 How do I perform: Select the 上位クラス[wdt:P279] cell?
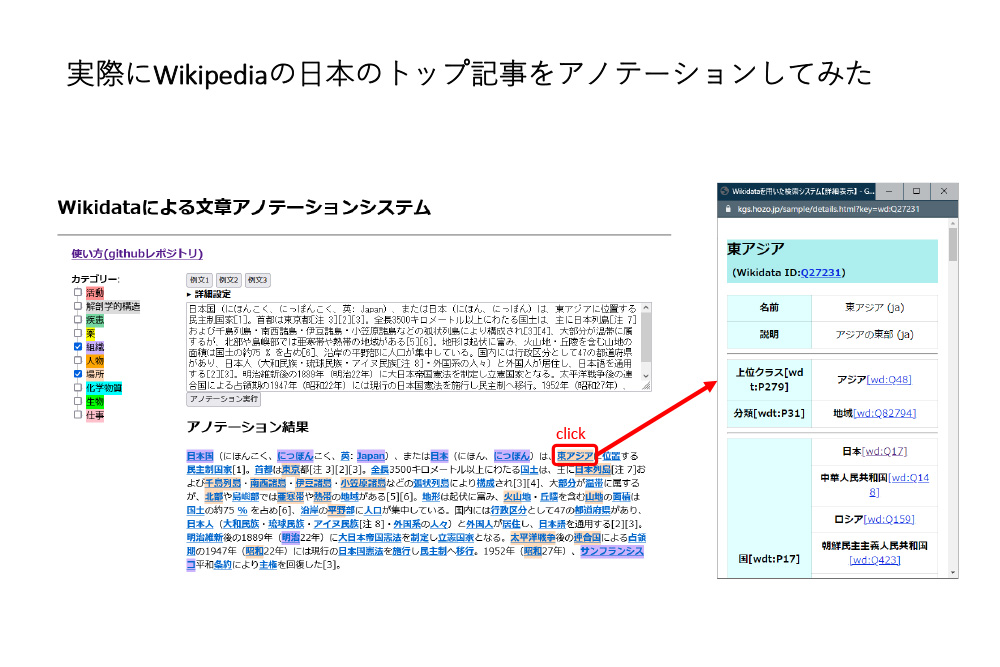coord(769,380)
